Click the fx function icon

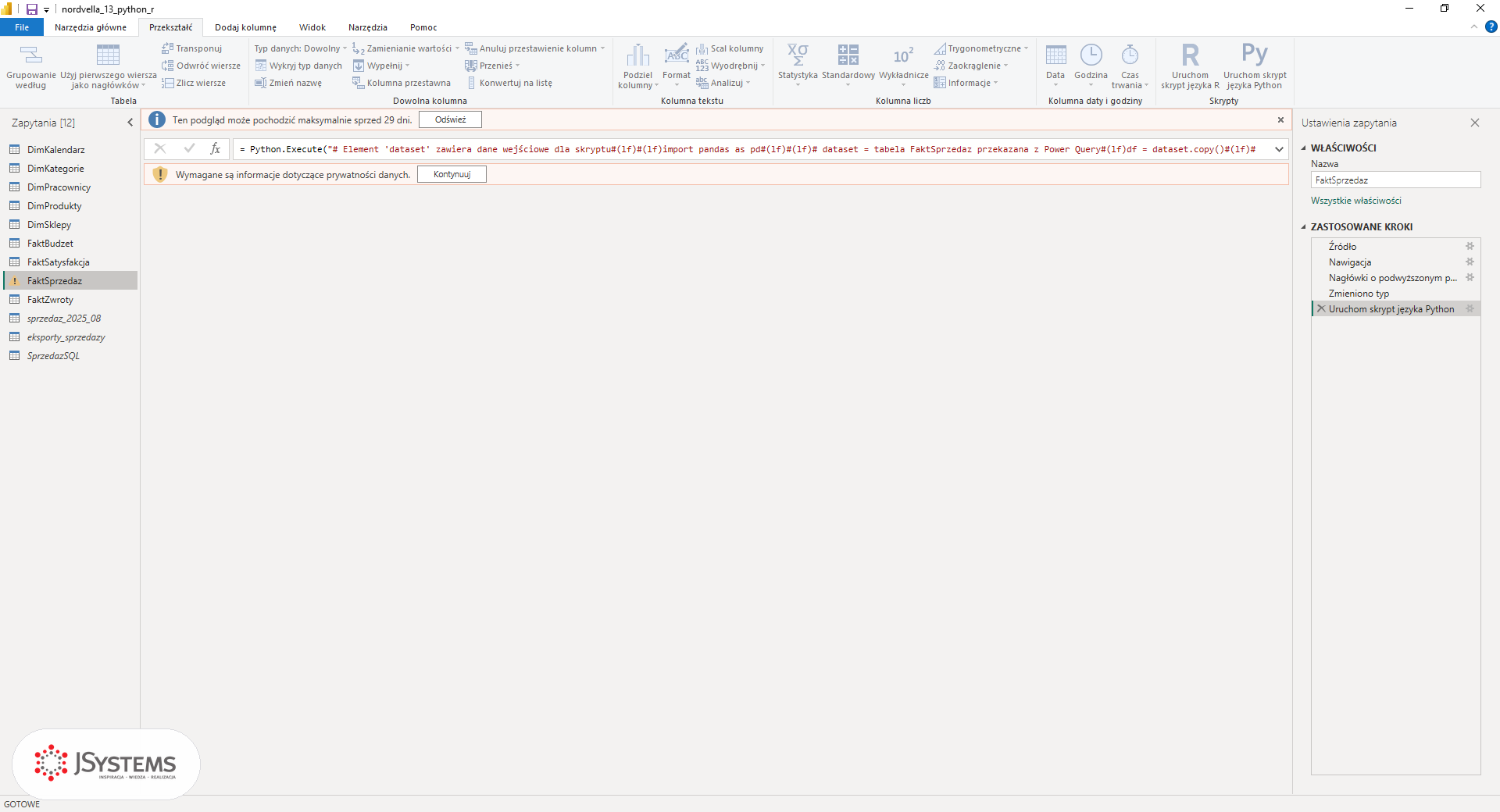[216, 148]
